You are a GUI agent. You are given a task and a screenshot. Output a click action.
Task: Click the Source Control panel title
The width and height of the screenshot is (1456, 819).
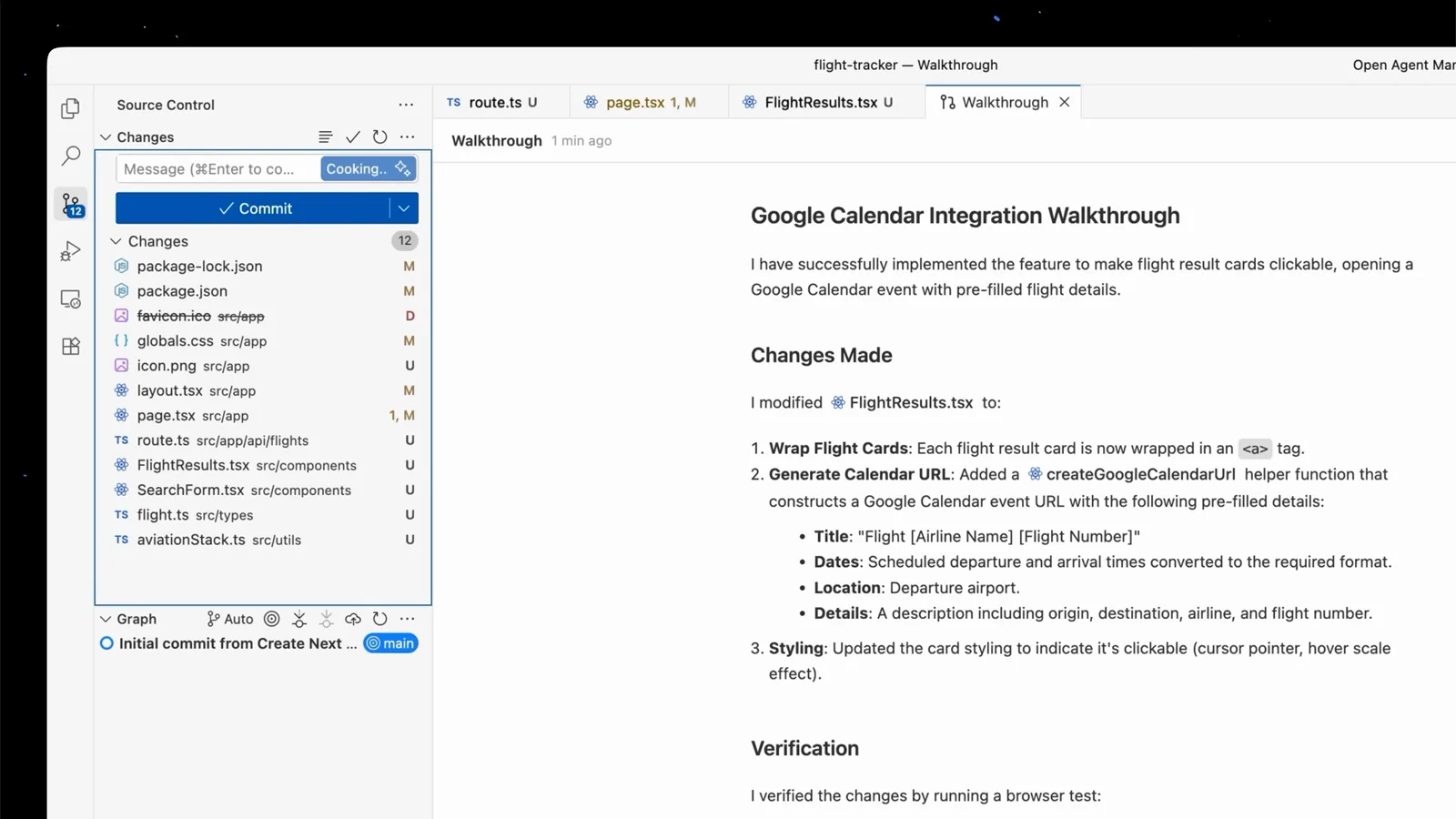click(166, 105)
